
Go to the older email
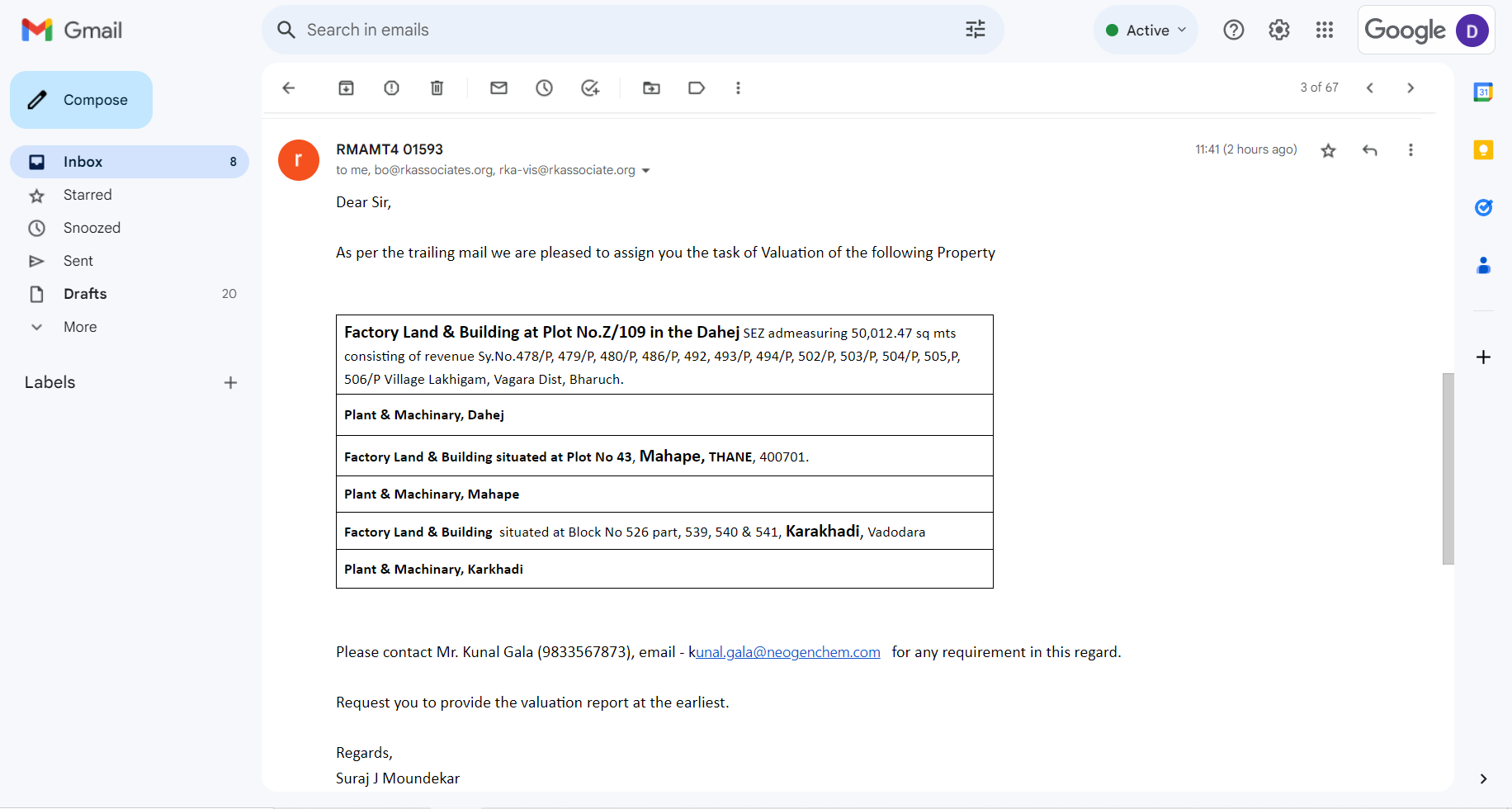1410,88
